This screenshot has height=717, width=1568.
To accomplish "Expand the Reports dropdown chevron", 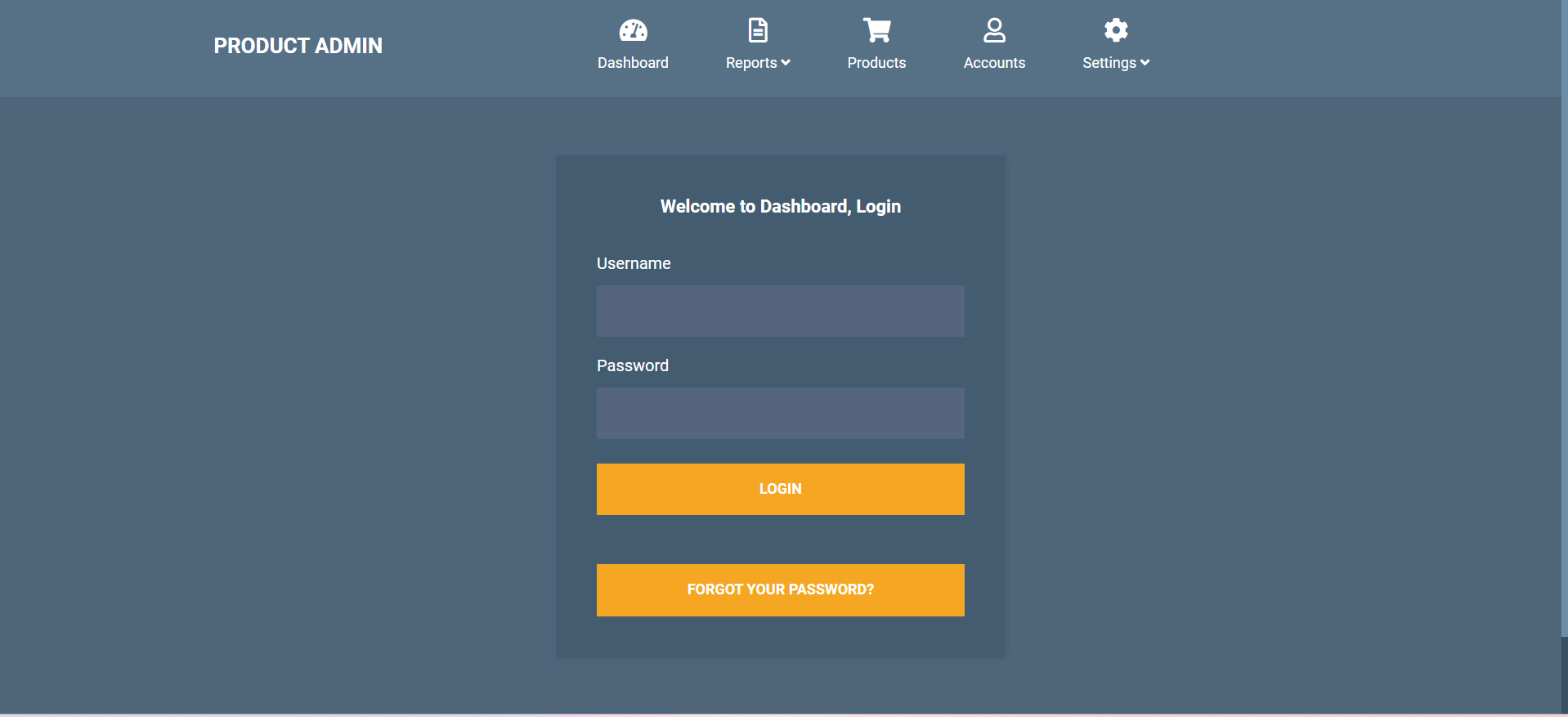I will pyautogui.click(x=786, y=63).
